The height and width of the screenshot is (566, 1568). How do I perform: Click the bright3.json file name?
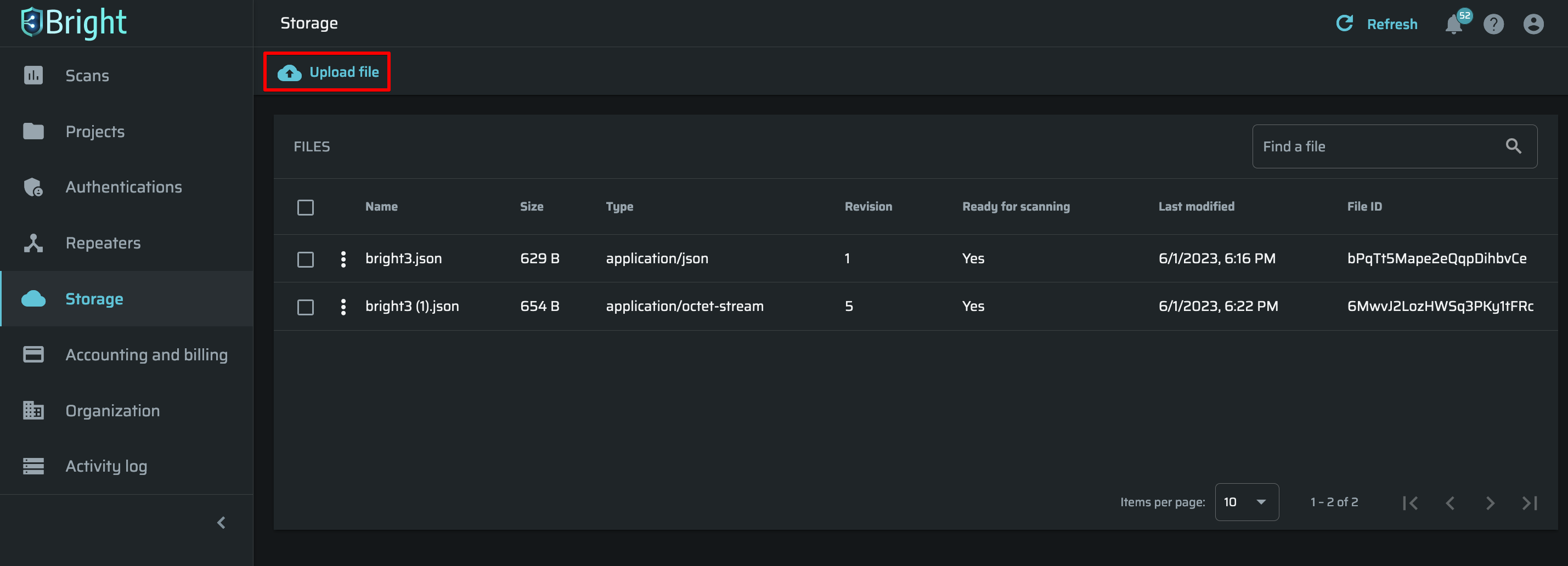pos(404,258)
